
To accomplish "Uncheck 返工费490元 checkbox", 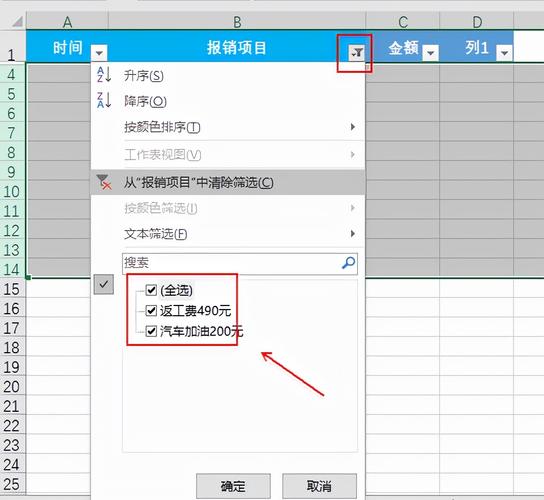I will pos(151,310).
